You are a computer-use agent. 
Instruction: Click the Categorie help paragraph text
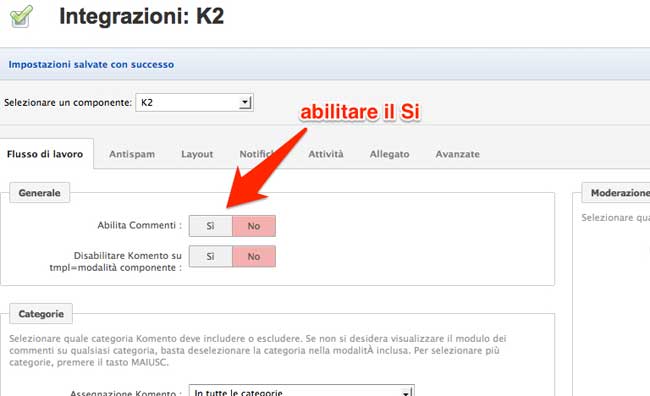[x=258, y=350]
